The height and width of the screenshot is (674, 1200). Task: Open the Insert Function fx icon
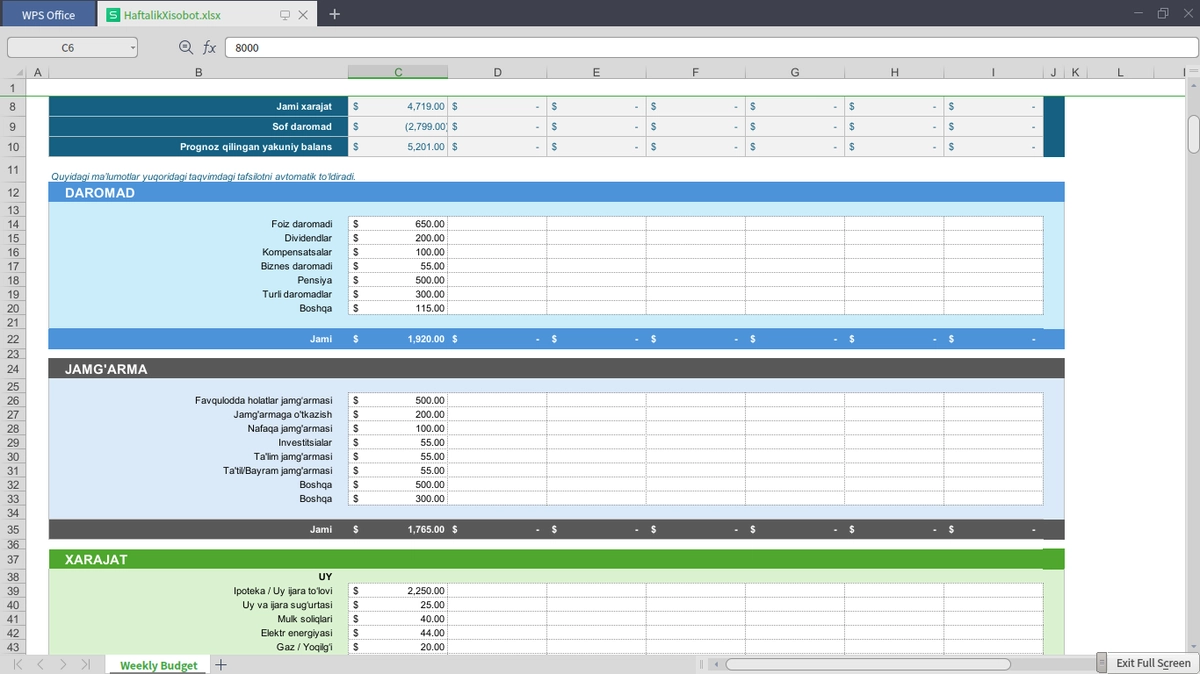tap(210, 47)
